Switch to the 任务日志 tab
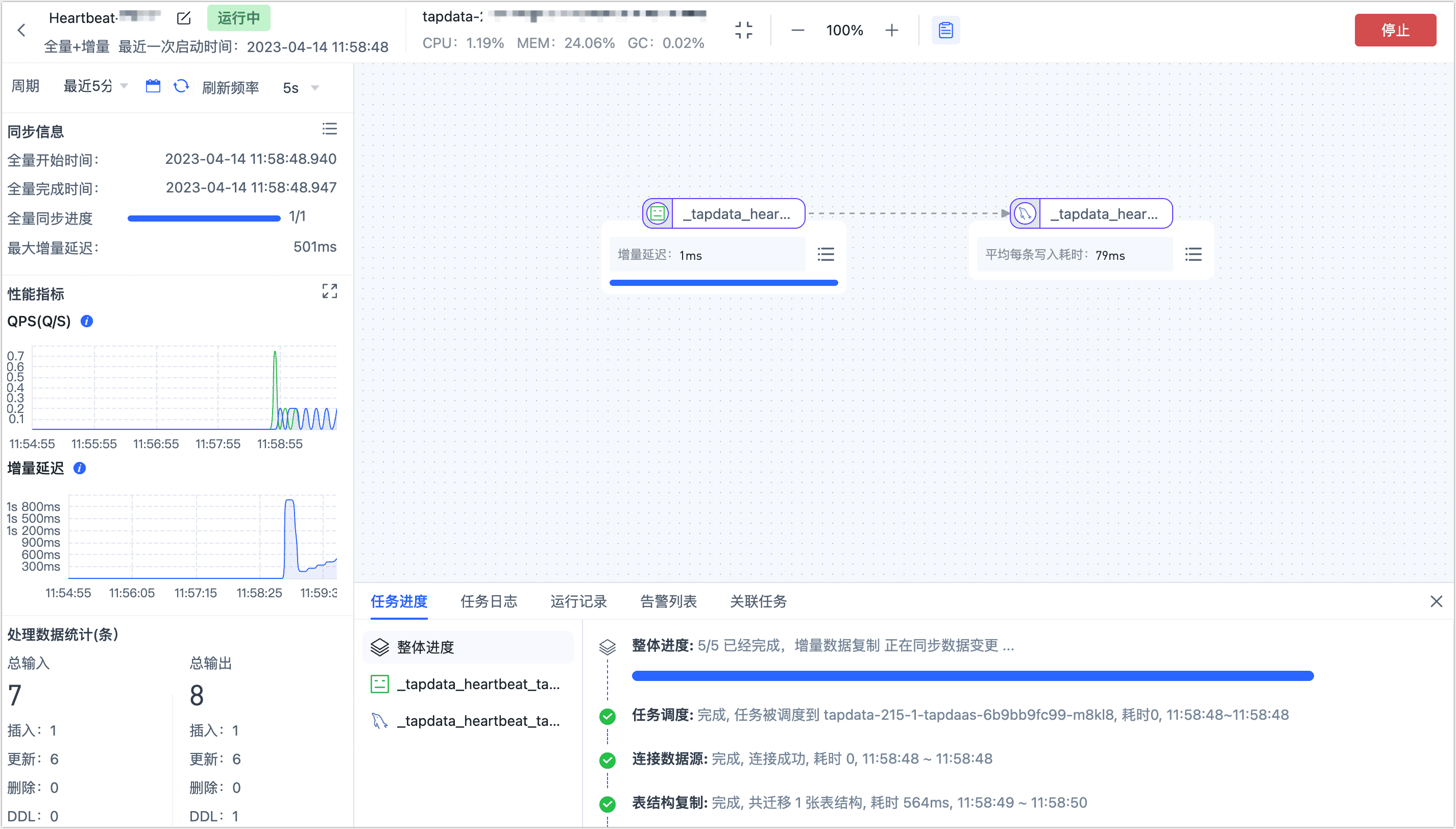 [x=489, y=602]
